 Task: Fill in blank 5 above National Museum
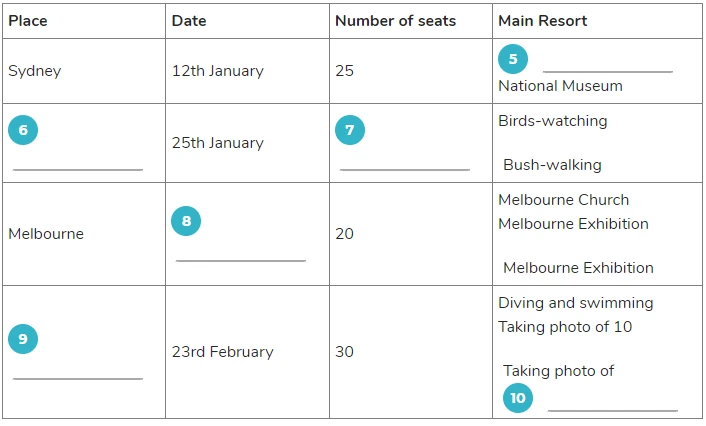coord(608,71)
